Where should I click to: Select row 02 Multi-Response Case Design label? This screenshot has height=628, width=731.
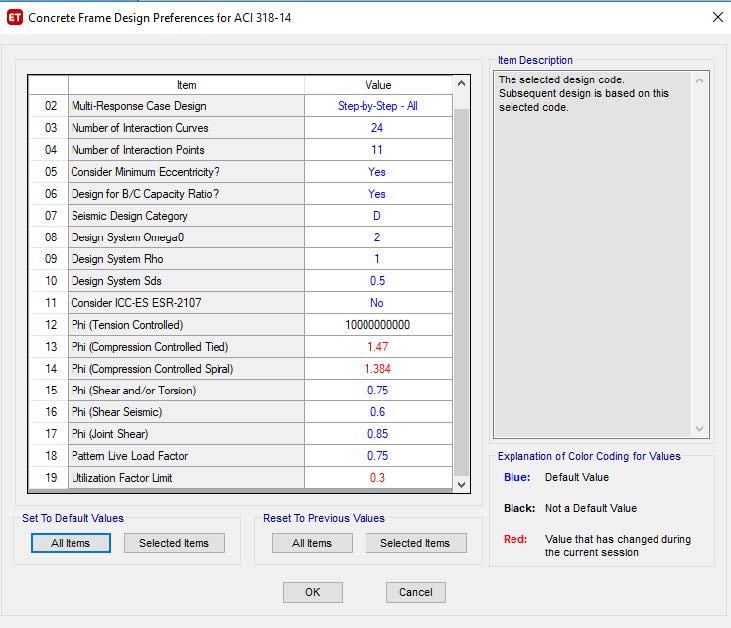pos(186,106)
